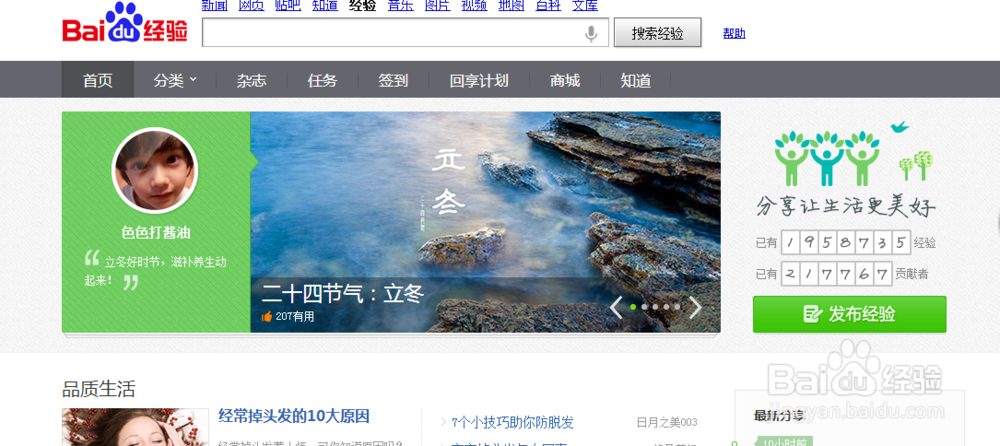Click the microphone voice search icon
This screenshot has width=1000, height=446.
(x=591, y=33)
